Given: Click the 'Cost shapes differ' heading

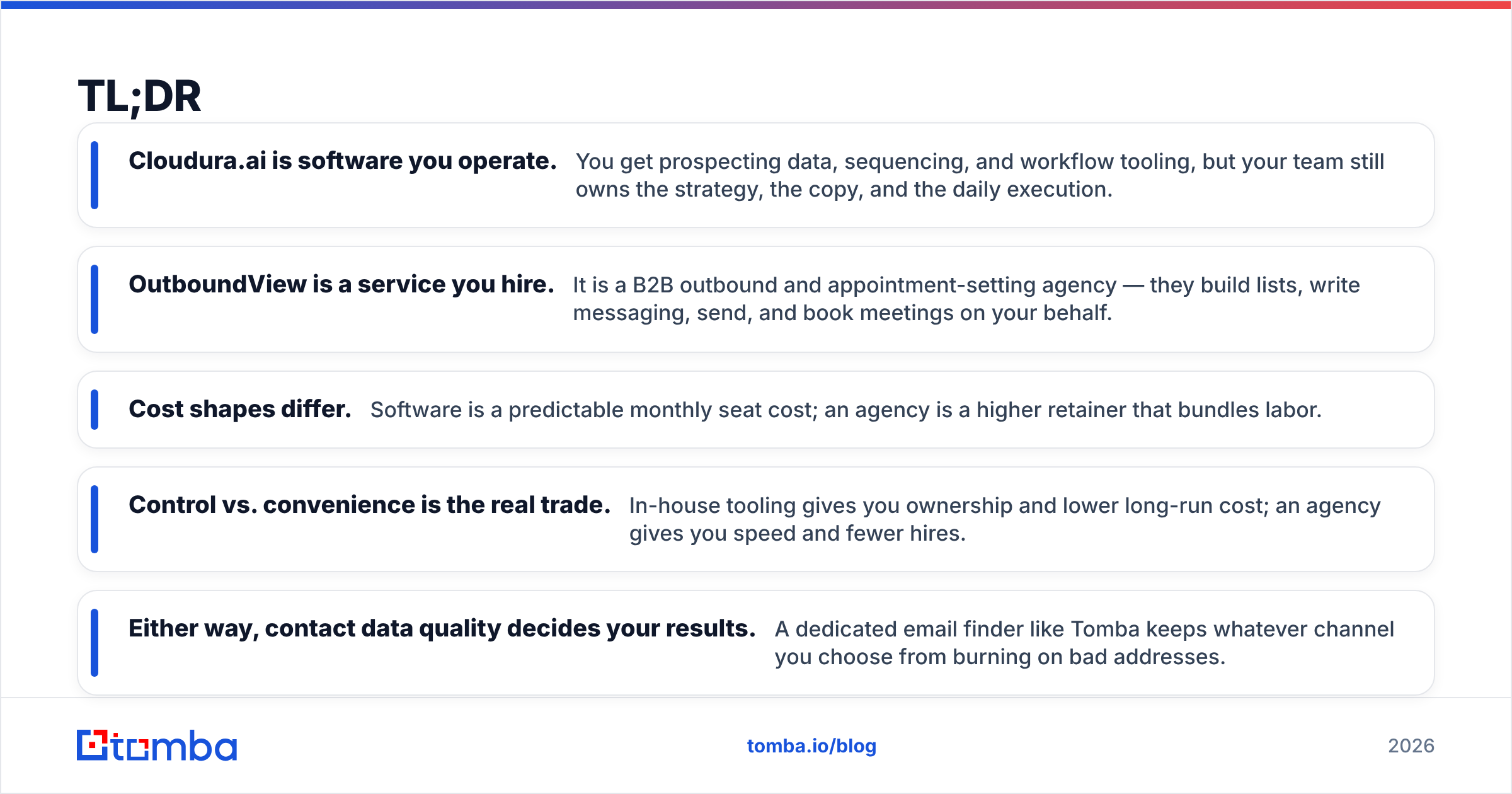Looking at the screenshot, I should tap(240, 410).
